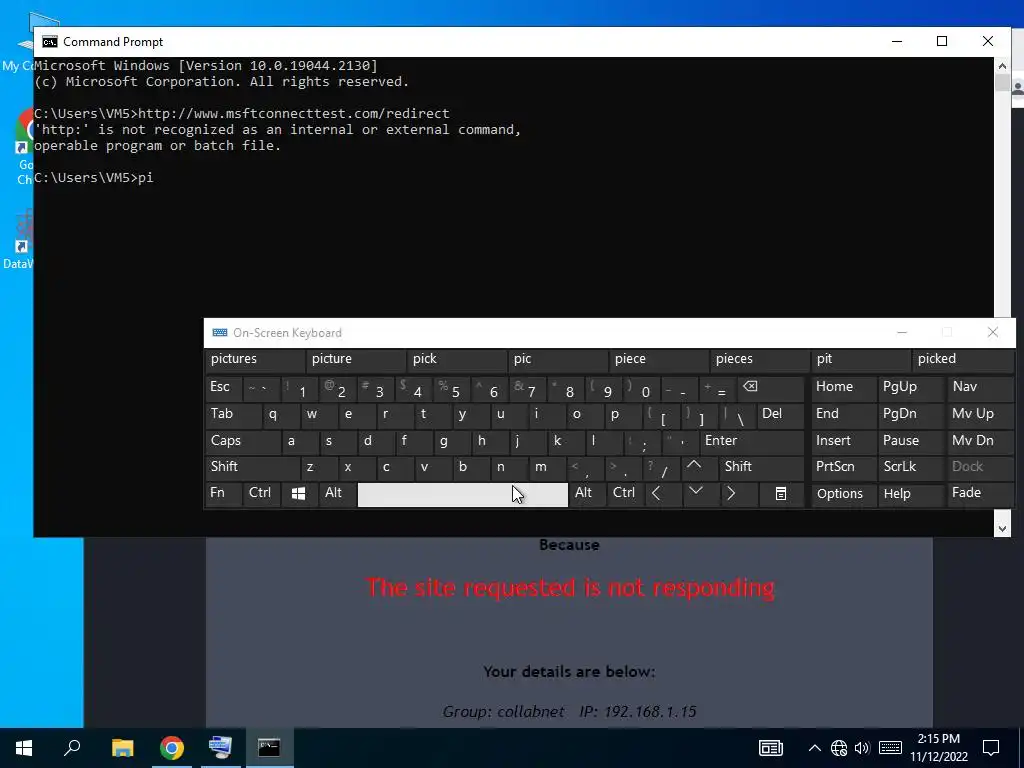The width and height of the screenshot is (1024, 768).
Task: Open the remote desktop app in the taskbar
Action: (x=220, y=748)
